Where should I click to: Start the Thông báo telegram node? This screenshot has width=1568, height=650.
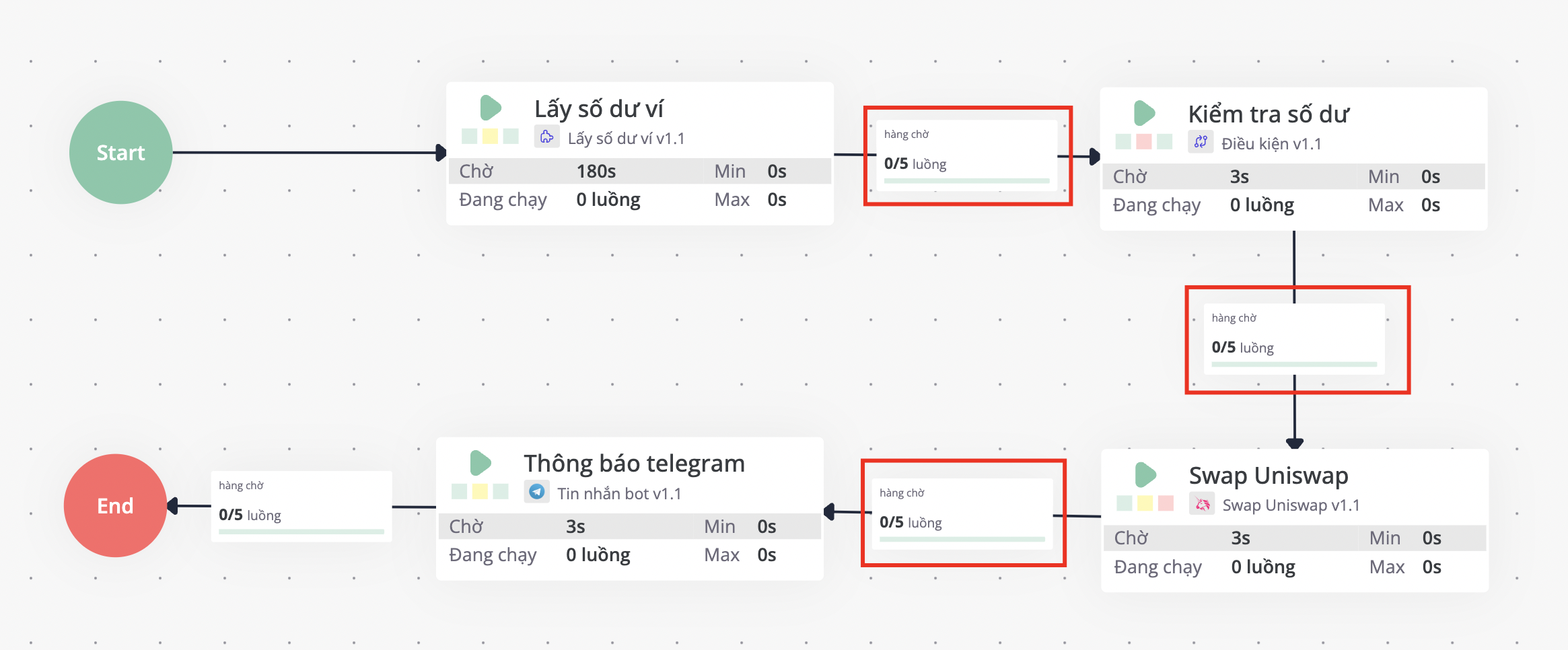pyautogui.click(x=480, y=463)
